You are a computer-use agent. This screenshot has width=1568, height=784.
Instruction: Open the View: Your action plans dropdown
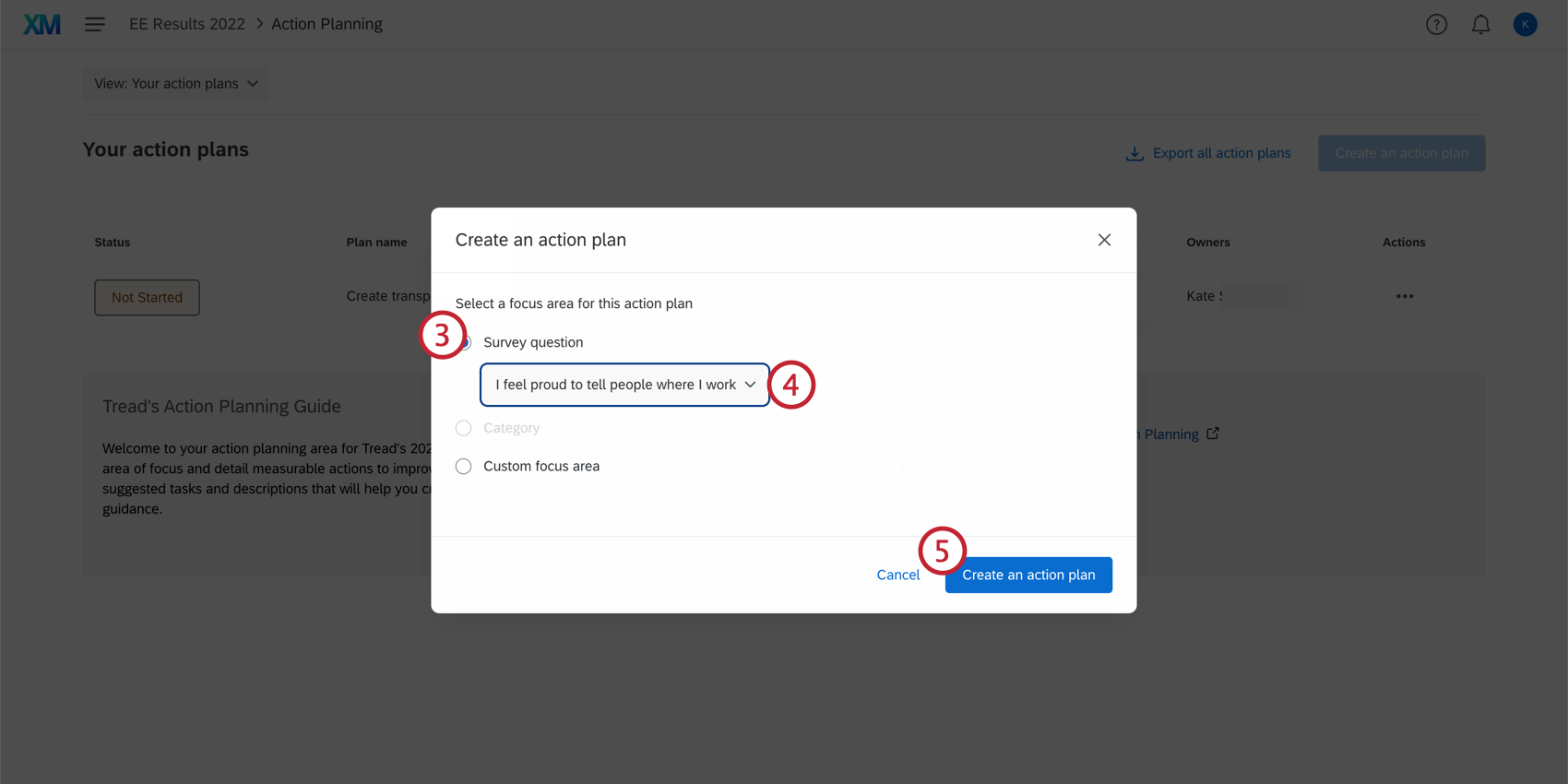pos(175,83)
